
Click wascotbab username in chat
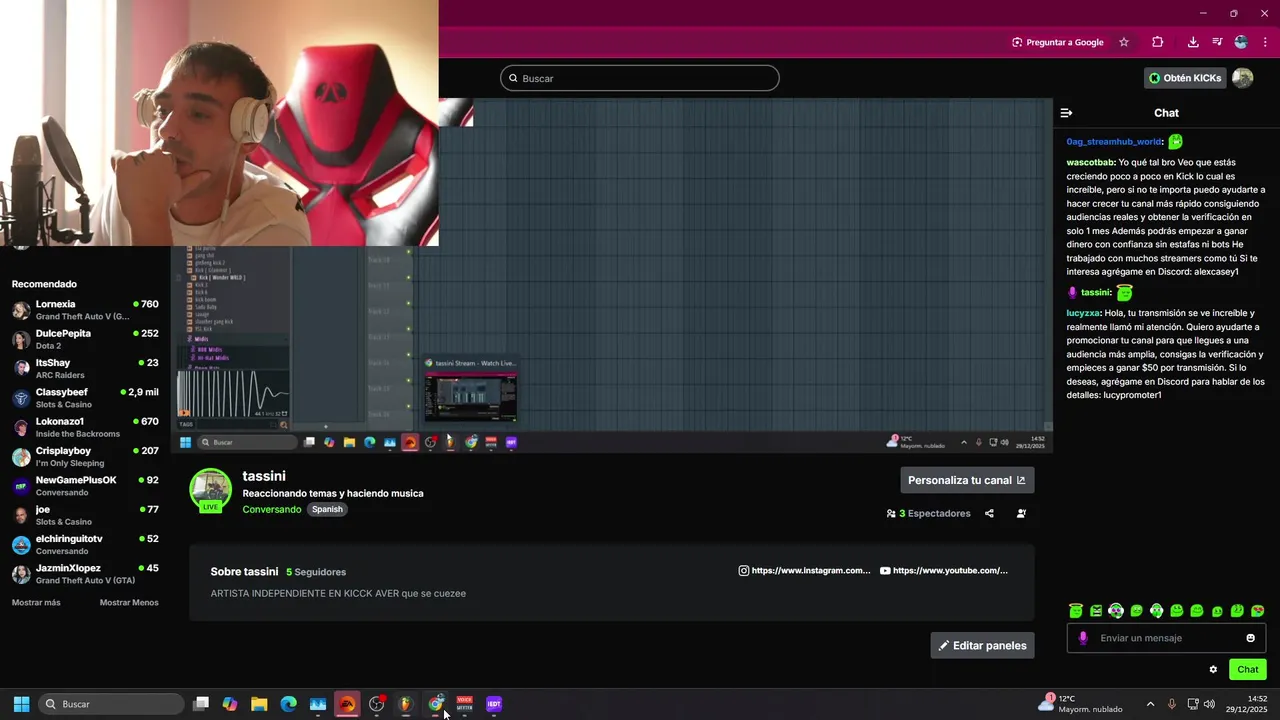coord(1090,162)
